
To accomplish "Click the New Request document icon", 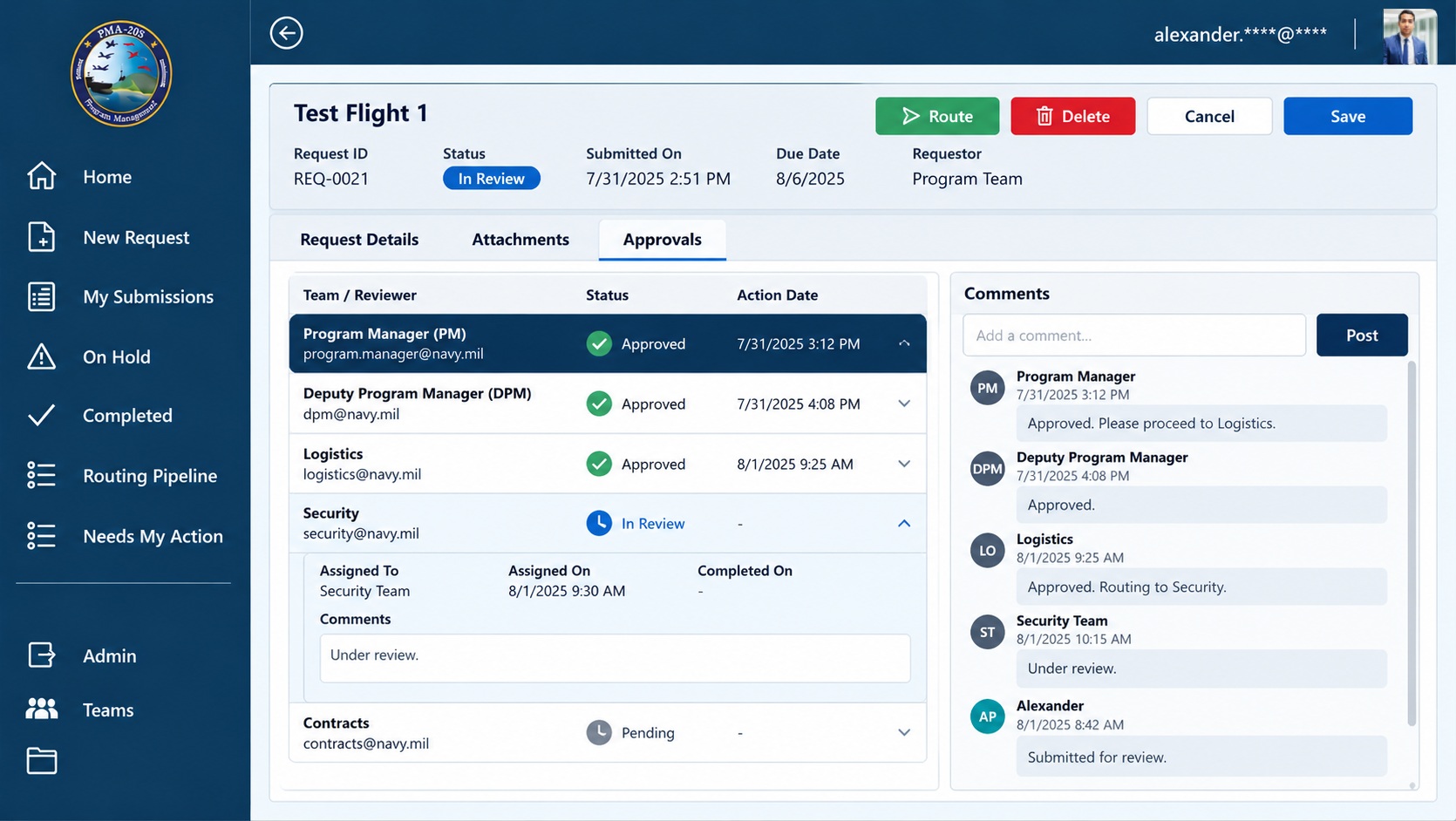I will pos(41,237).
